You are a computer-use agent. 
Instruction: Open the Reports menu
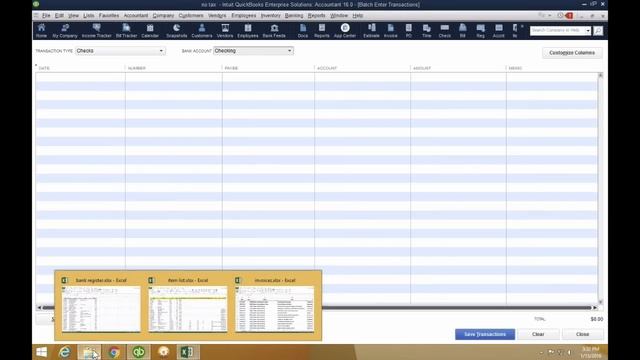click(x=316, y=16)
